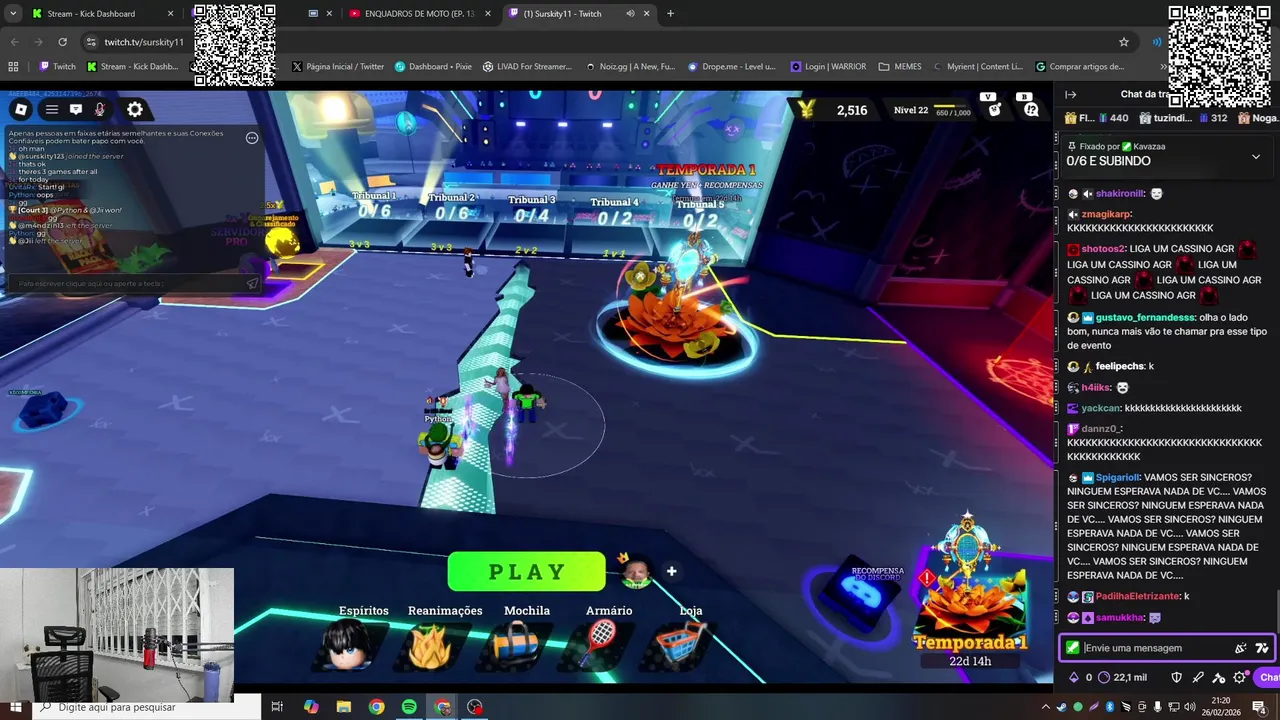
Task: Toggle the in-game chat bubble icon
Action: (x=76, y=110)
